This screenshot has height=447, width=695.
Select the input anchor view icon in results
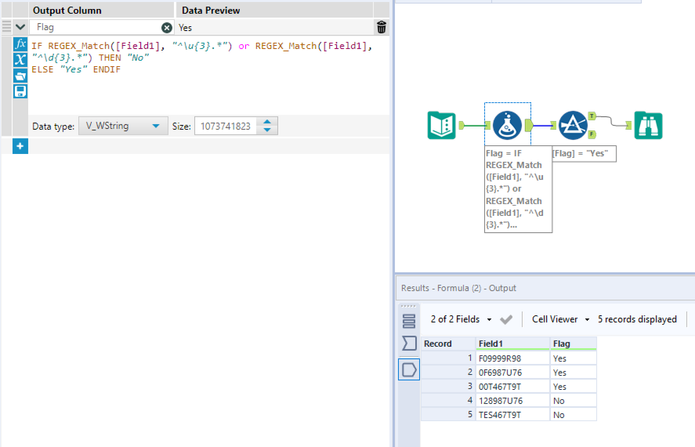pos(409,344)
